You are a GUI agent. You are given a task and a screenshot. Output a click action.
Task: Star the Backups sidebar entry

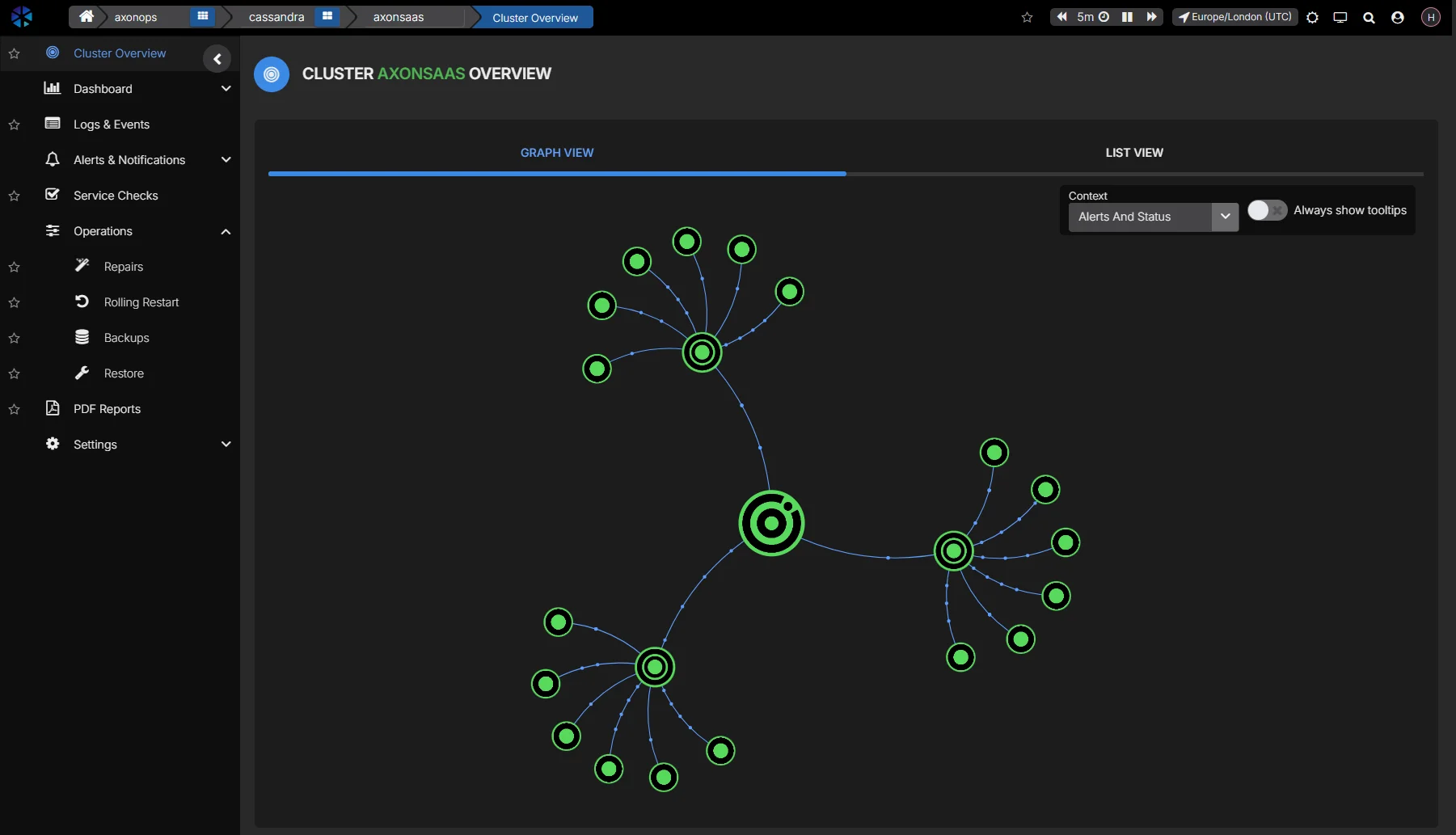14,338
